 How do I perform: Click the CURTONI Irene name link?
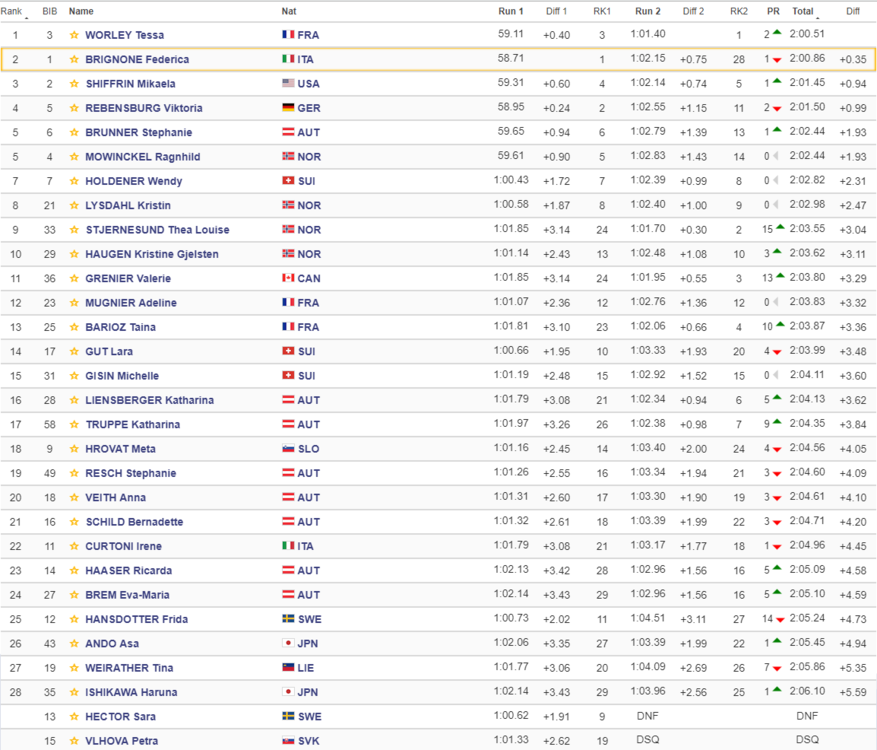(123, 546)
